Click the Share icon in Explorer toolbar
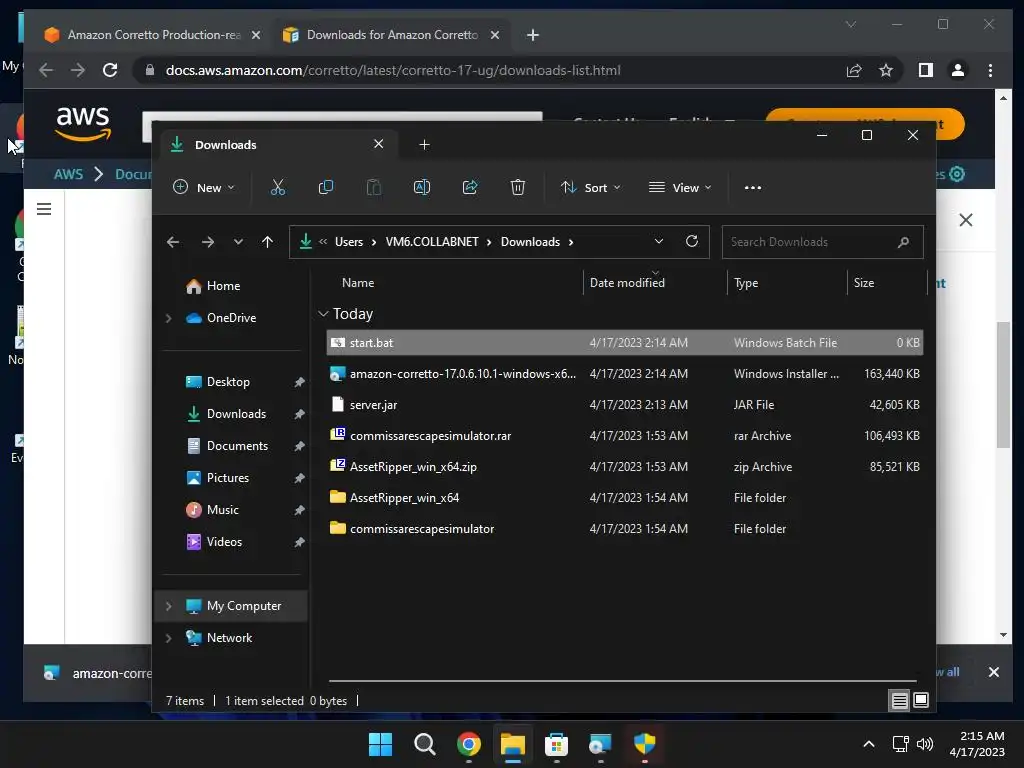Image resolution: width=1024 pixels, height=768 pixels. (x=470, y=187)
